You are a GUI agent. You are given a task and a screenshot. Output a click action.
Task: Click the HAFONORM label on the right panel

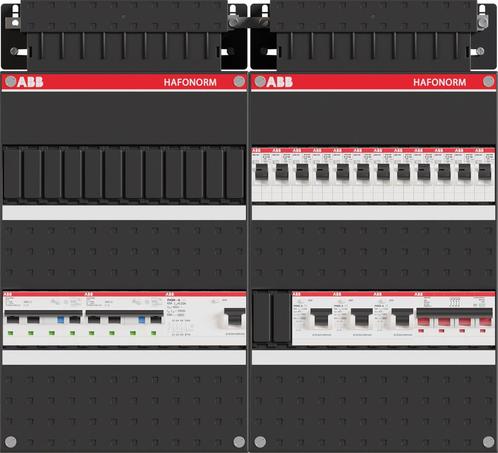pos(439,82)
